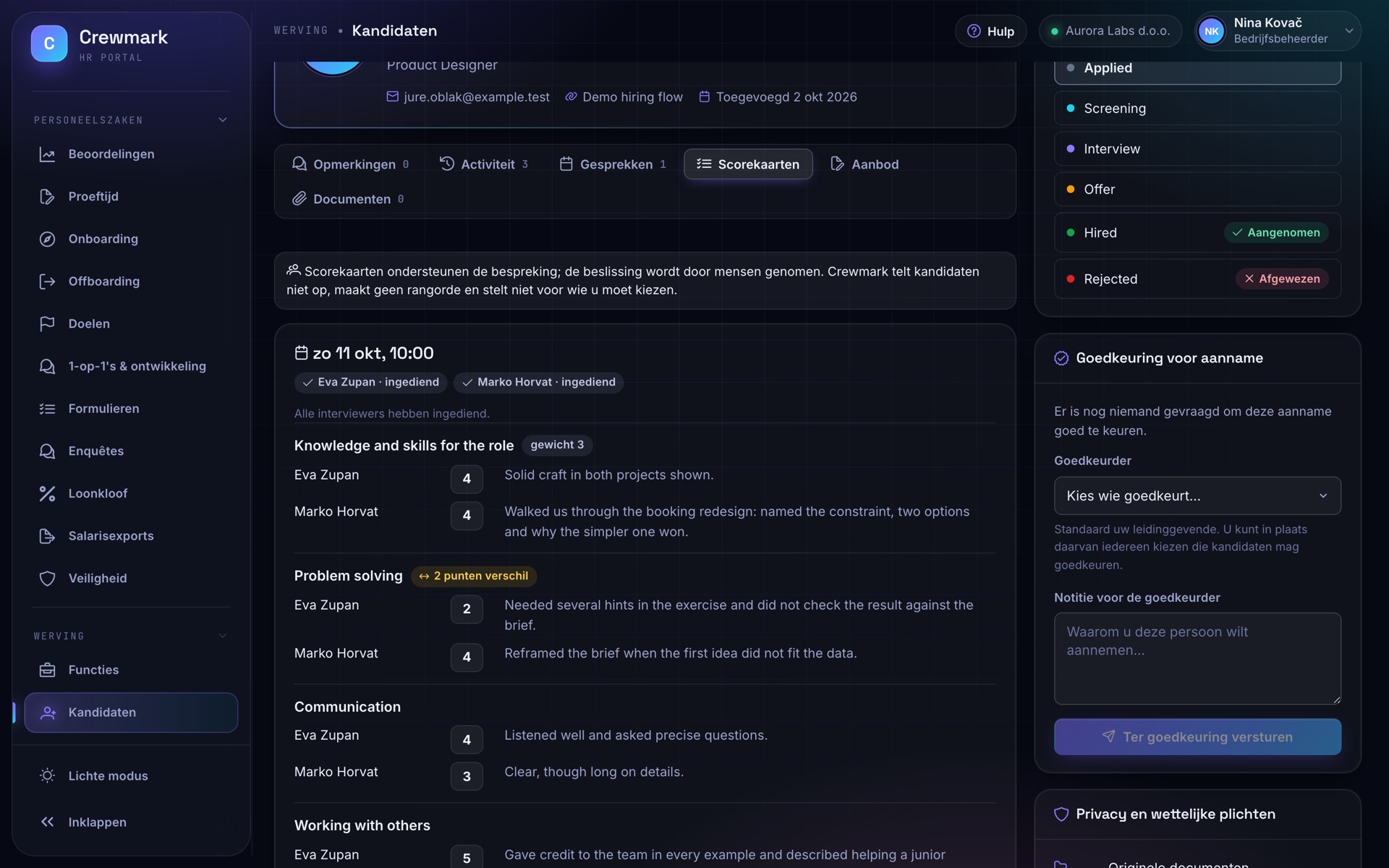The width and height of the screenshot is (1389, 868).
Task: Switch to the Opmerkingen tab
Action: pyautogui.click(x=350, y=164)
